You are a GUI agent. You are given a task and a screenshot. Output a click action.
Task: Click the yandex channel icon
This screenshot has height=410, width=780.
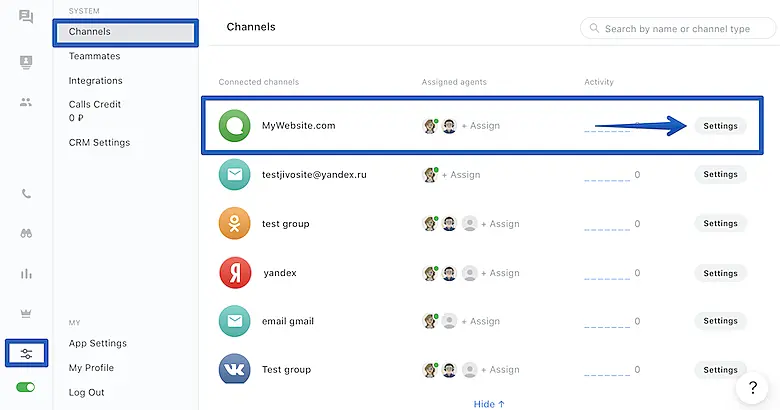(x=235, y=273)
